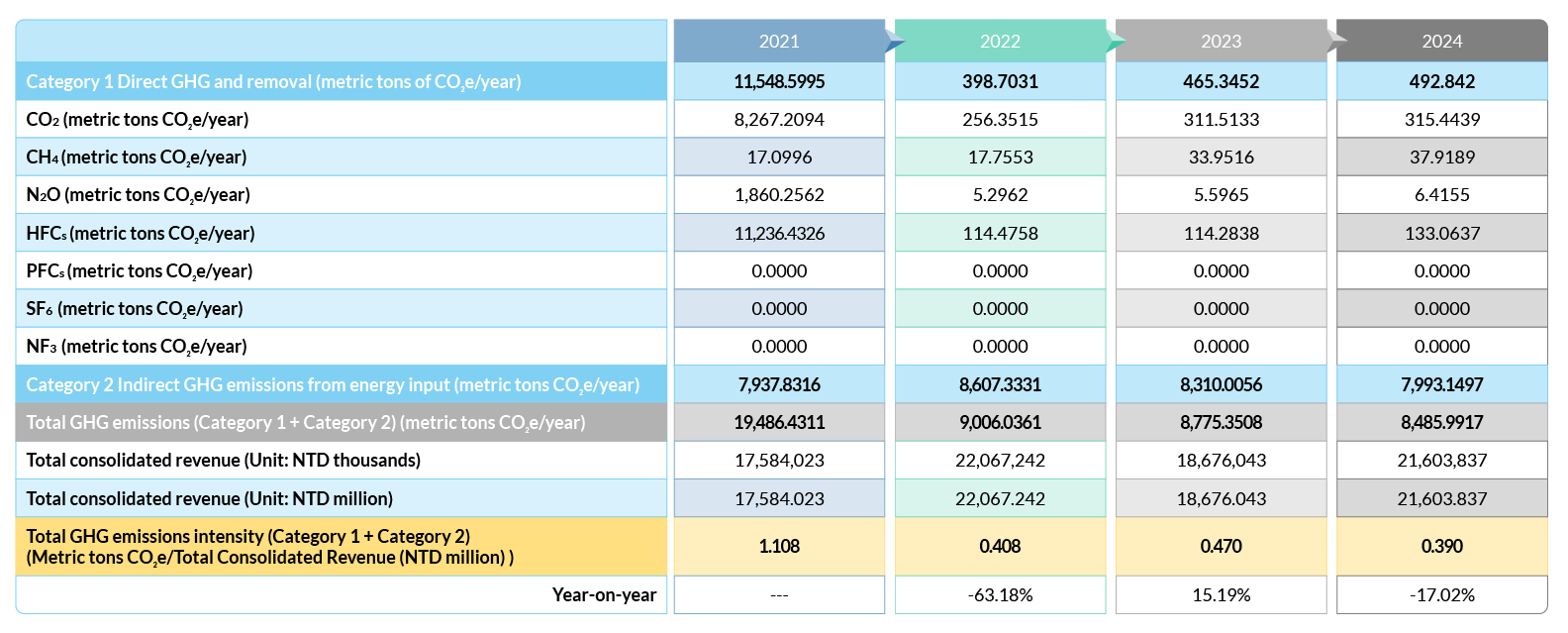Screen dimensions: 1568x633
Task: Click the 2023 year header
Action: pos(1221,42)
